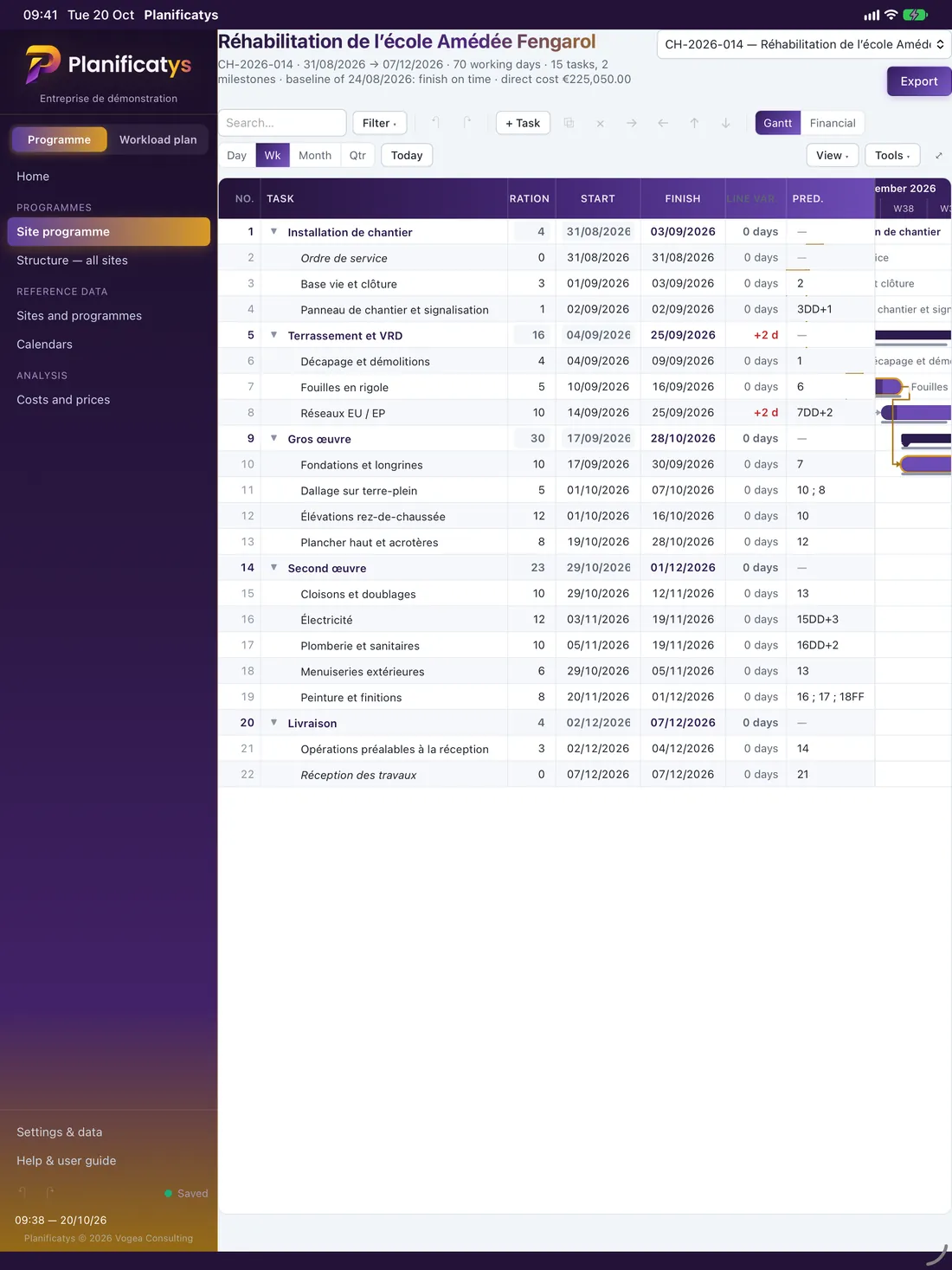The width and height of the screenshot is (952, 1270).
Task: Open Sites and programmes
Action: (108, 316)
